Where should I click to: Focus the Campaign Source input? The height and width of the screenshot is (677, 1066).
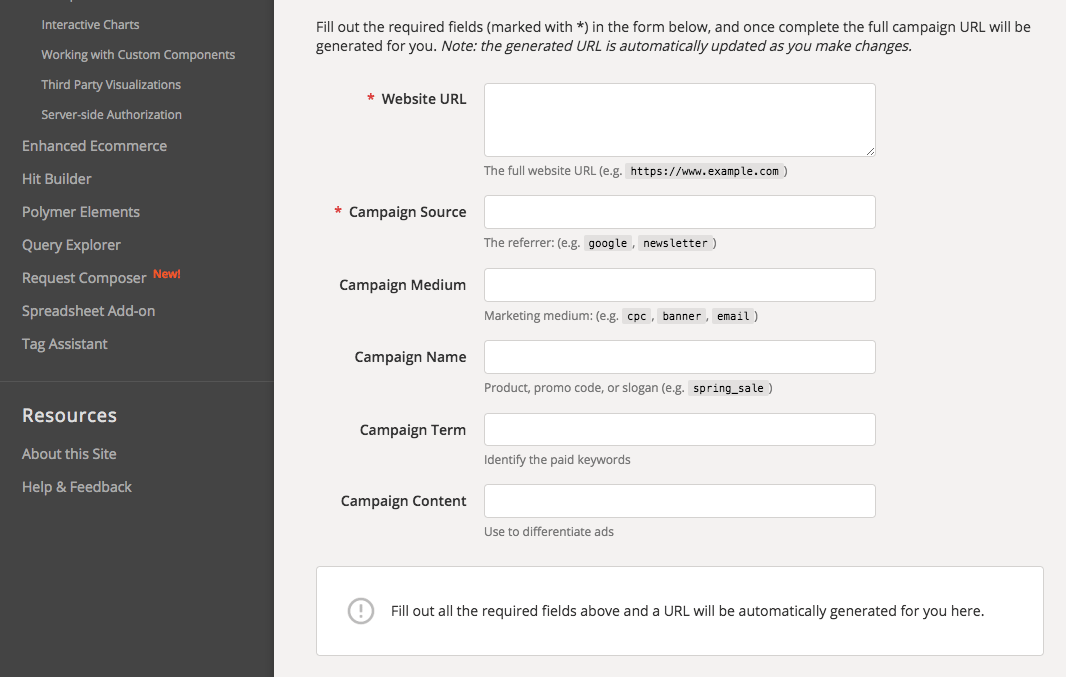[x=679, y=211]
